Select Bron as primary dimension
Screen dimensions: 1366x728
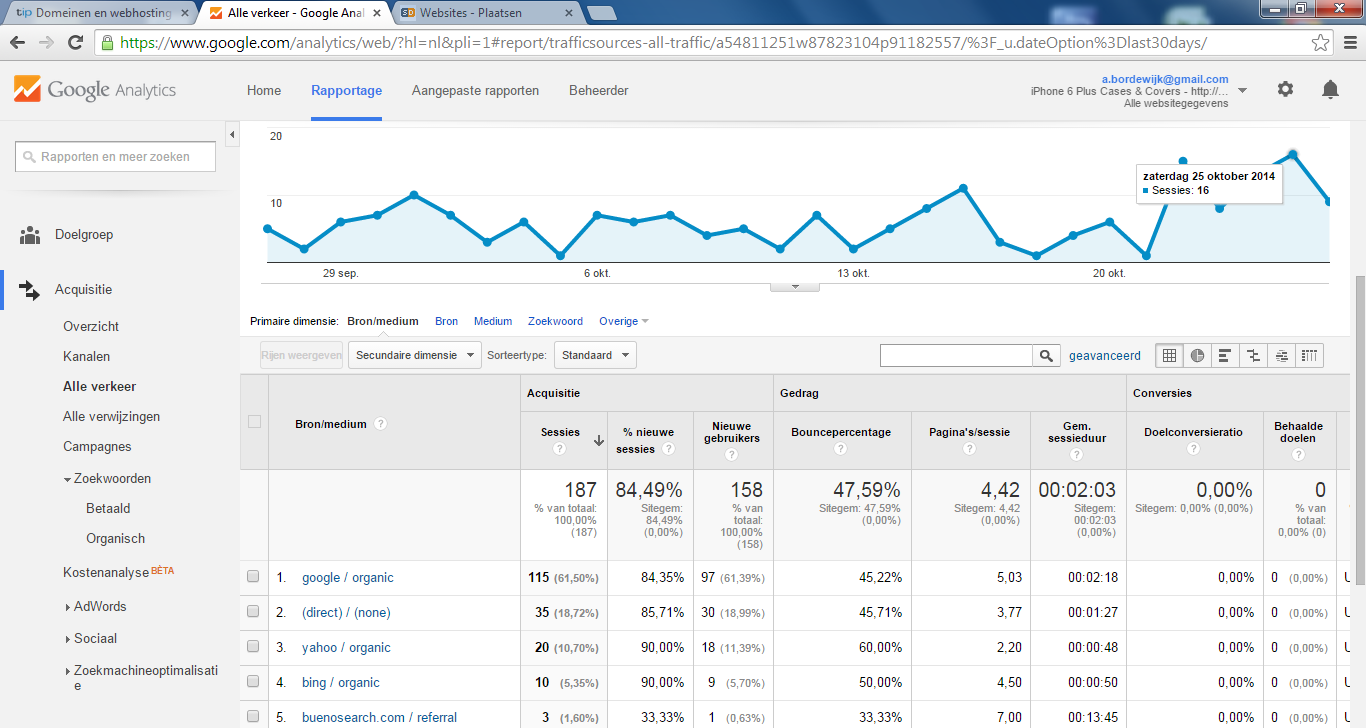coord(446,321)
